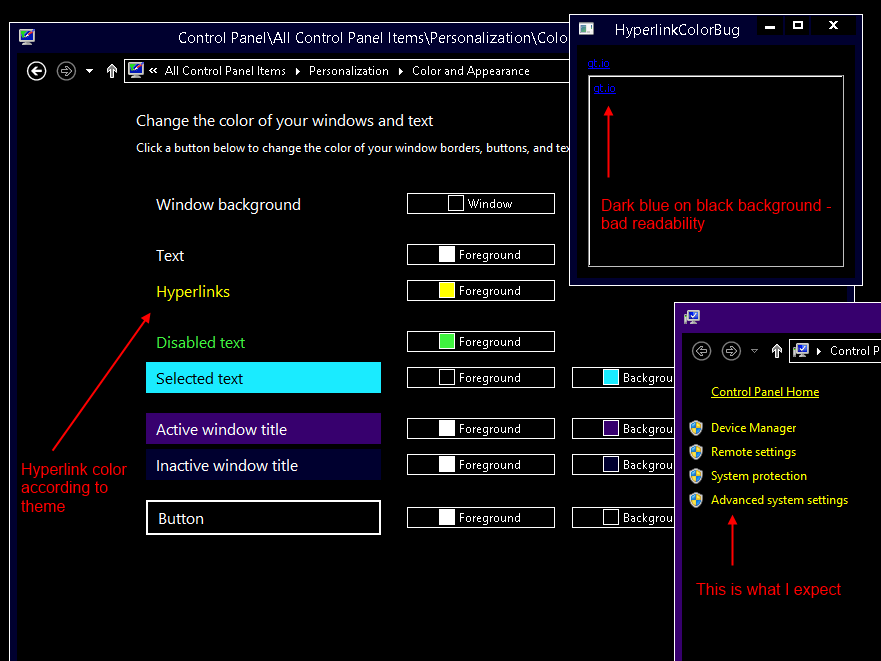This screenshot has height=661, width=881.
Task: Click the shield icon beside System protection
Action: [696, 476]
